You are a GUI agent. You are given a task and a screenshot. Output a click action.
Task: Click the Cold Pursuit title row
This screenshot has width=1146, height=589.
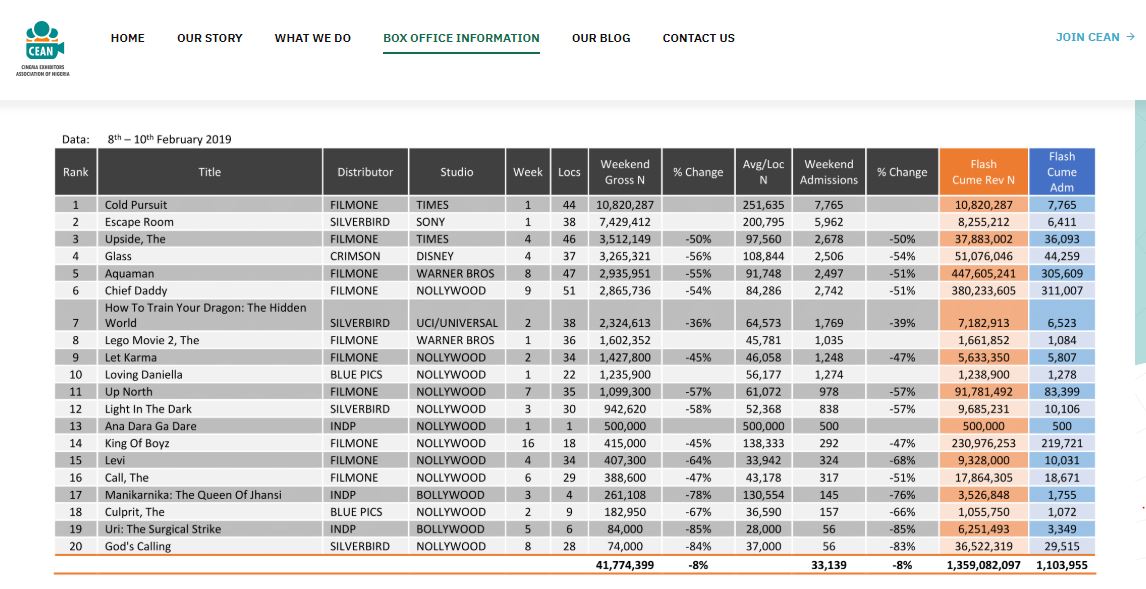[136, 205]
